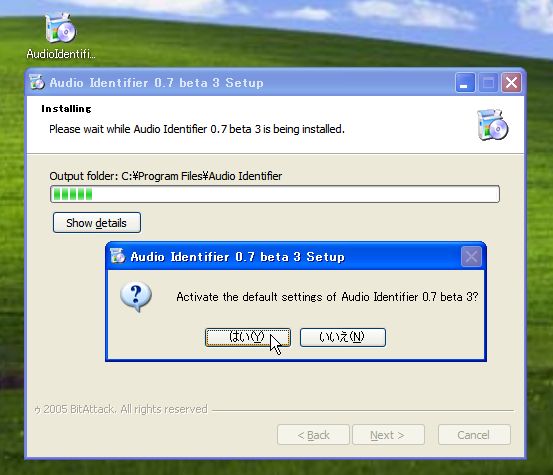Click the Cancel button

[x=474, y=435]
